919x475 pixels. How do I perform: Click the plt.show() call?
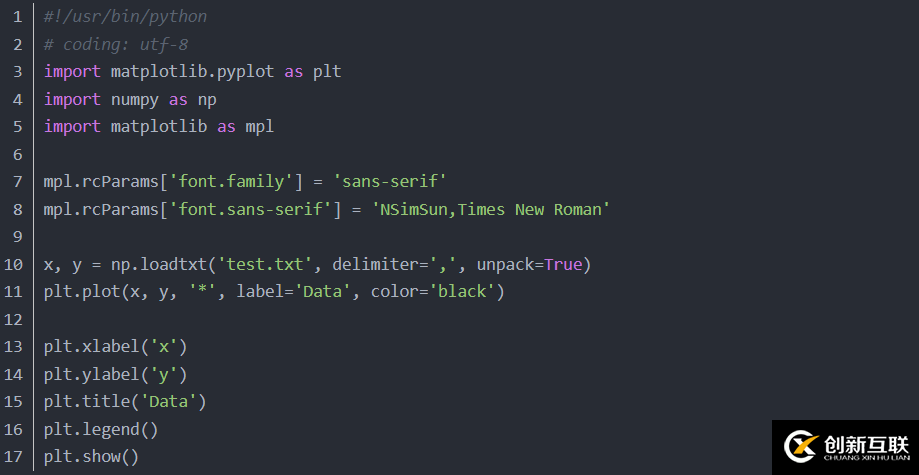tap(91, 456)
